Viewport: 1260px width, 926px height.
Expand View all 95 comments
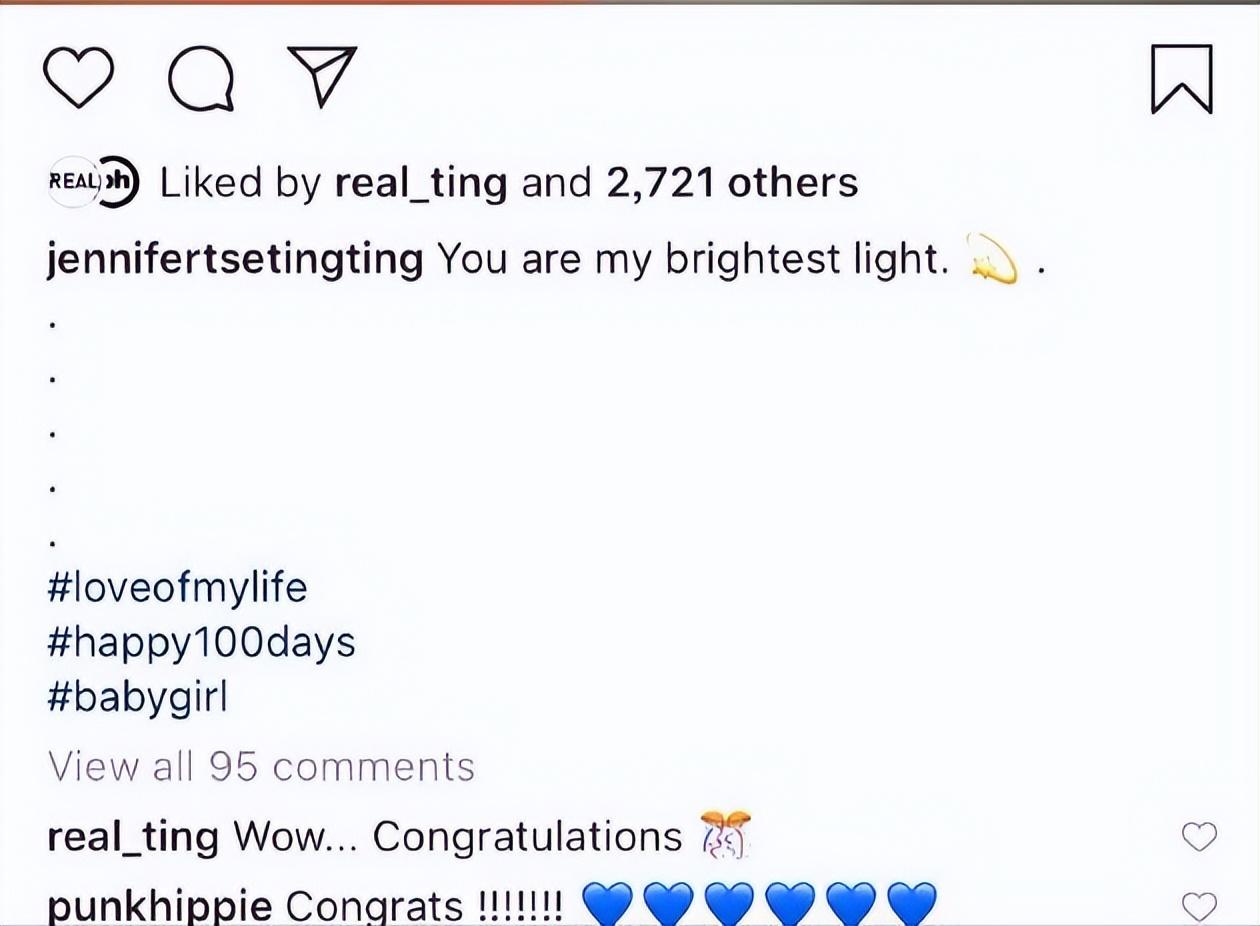[x=261, y=767]
